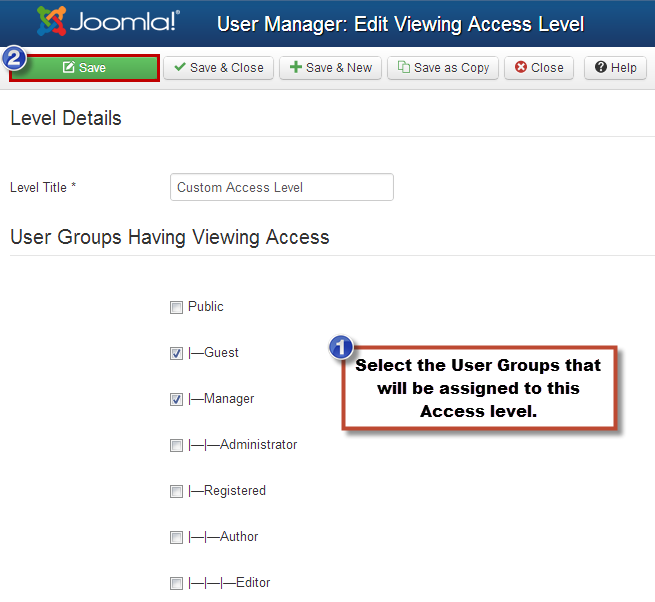Tick the Registered group checkbox
Image resolution: width=655 pixels, height=602 pixels.
coord(176,491)
